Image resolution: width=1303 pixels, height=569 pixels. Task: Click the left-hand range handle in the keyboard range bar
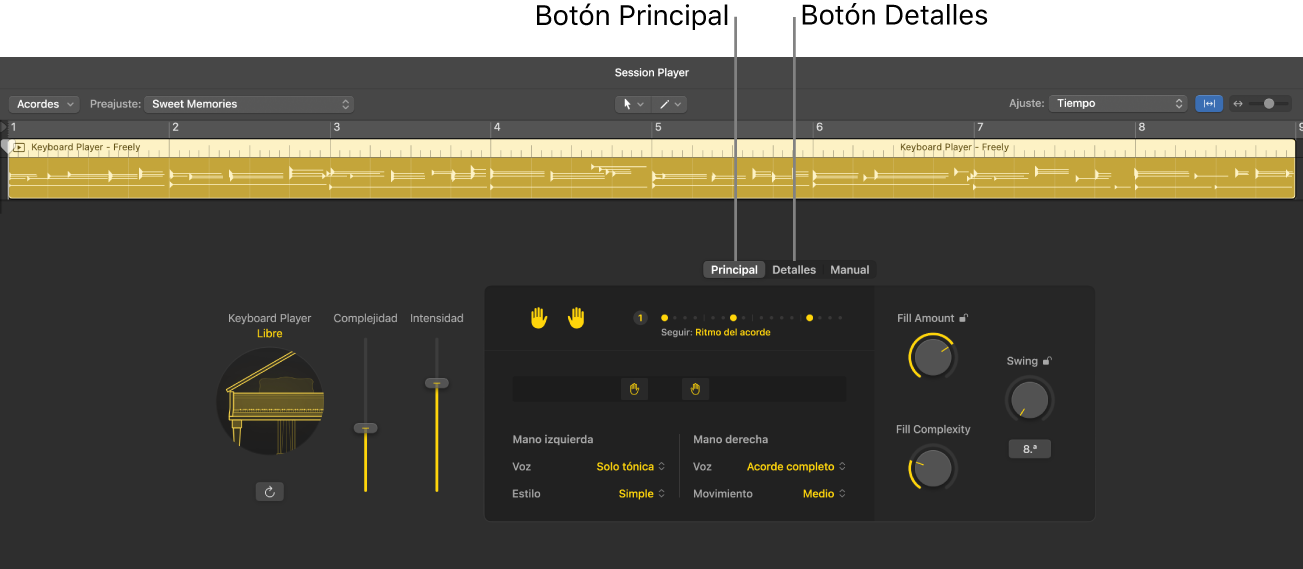coord(634,389)
